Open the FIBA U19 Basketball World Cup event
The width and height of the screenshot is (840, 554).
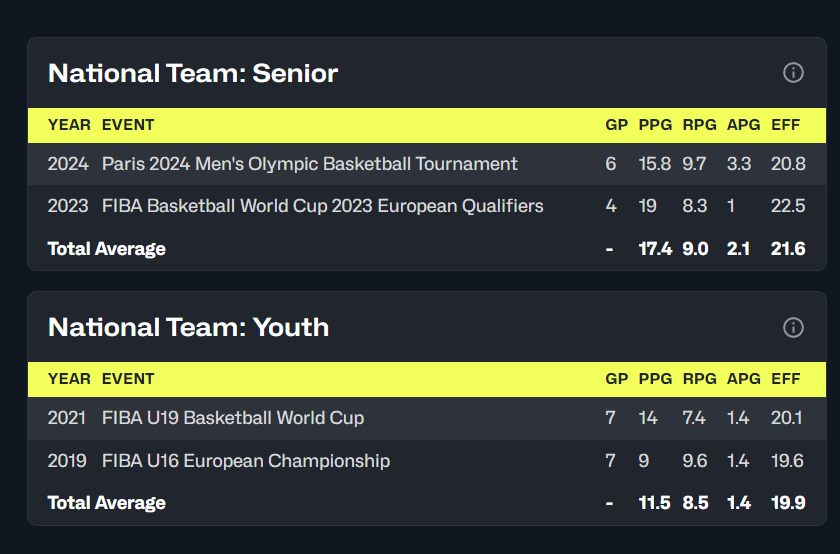point(233,418)
